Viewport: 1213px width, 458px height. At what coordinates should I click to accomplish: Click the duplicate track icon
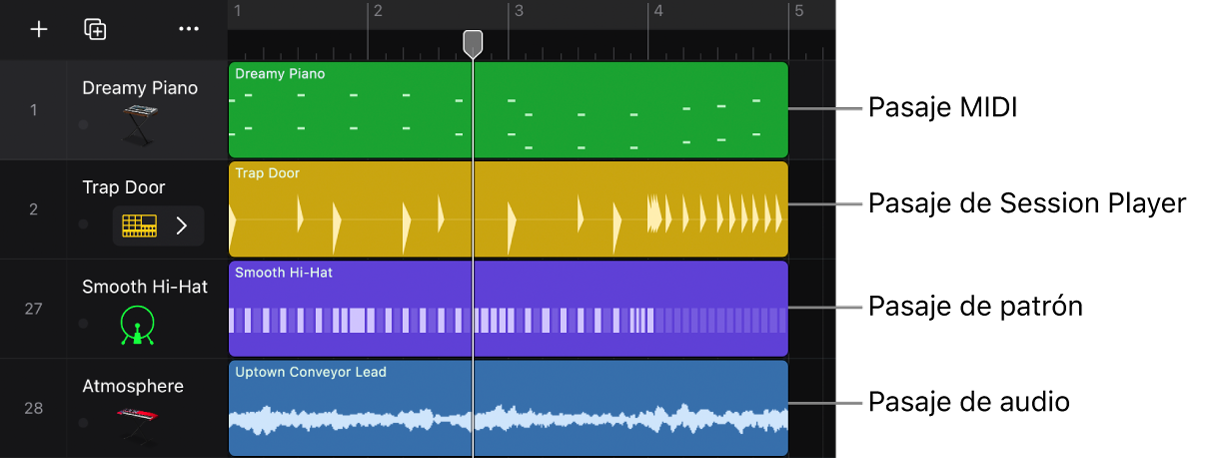pos(95,29)
